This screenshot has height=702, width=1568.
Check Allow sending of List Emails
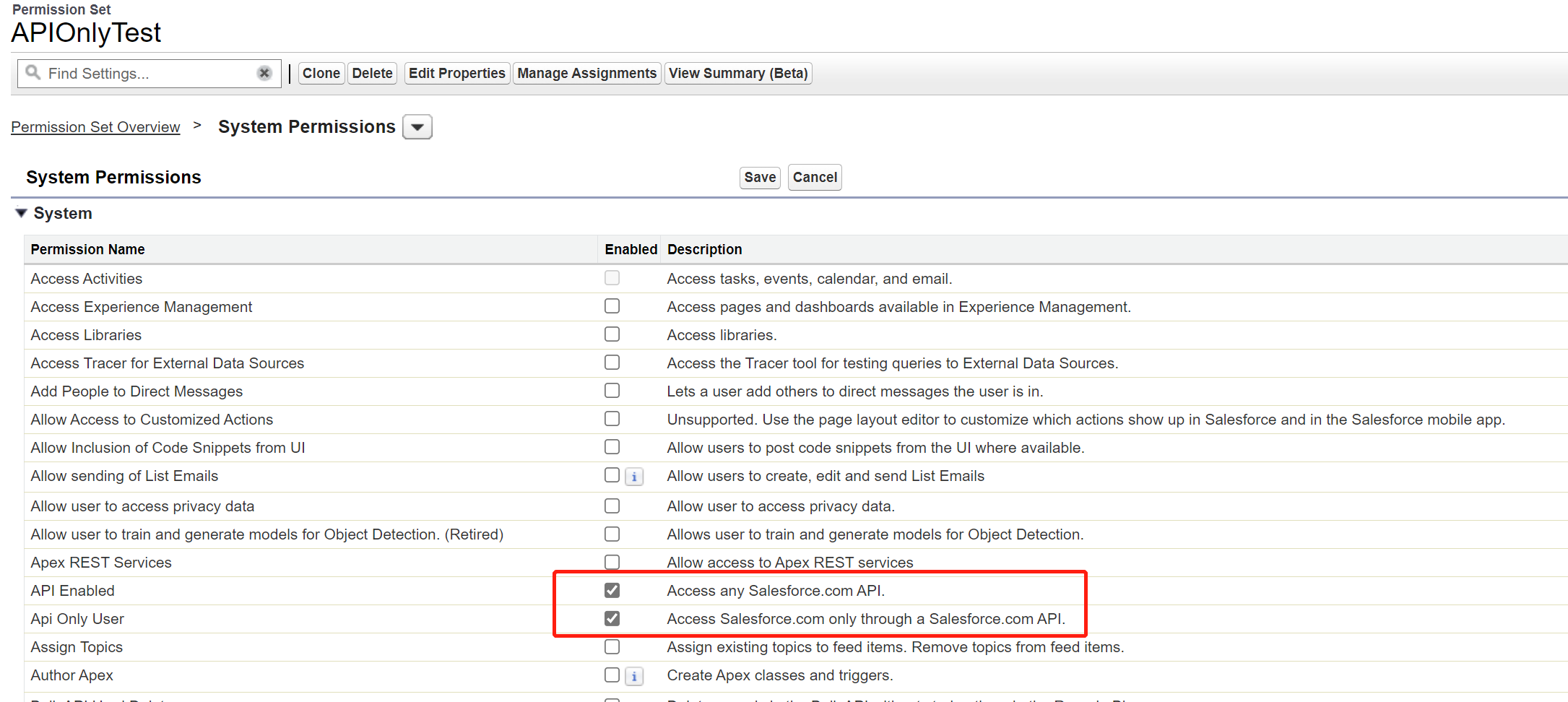(x=612, y=475)
